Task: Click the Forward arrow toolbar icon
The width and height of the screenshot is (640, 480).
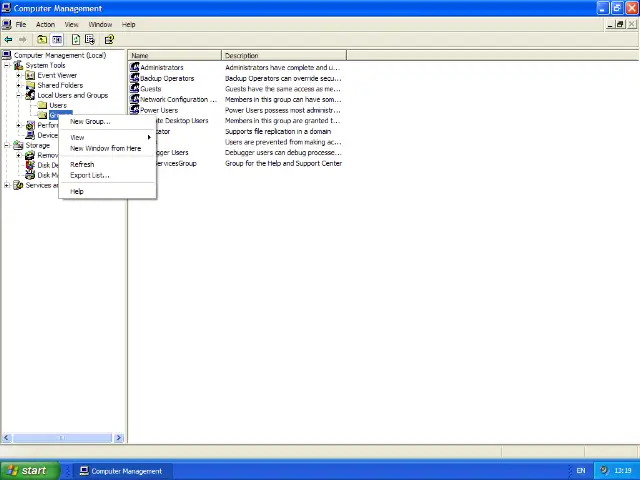Action: point(23,40)
